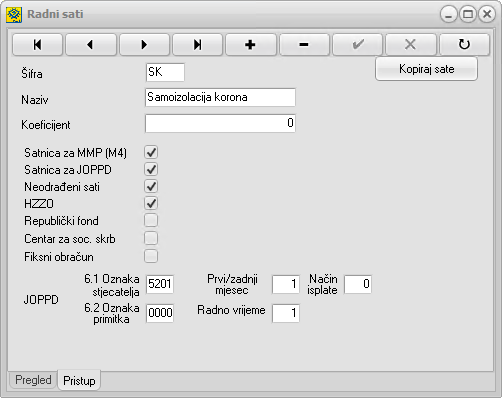Click the Kopiraj sate button
This screenshot has width=502, height=398.
[x=426, y=69]
